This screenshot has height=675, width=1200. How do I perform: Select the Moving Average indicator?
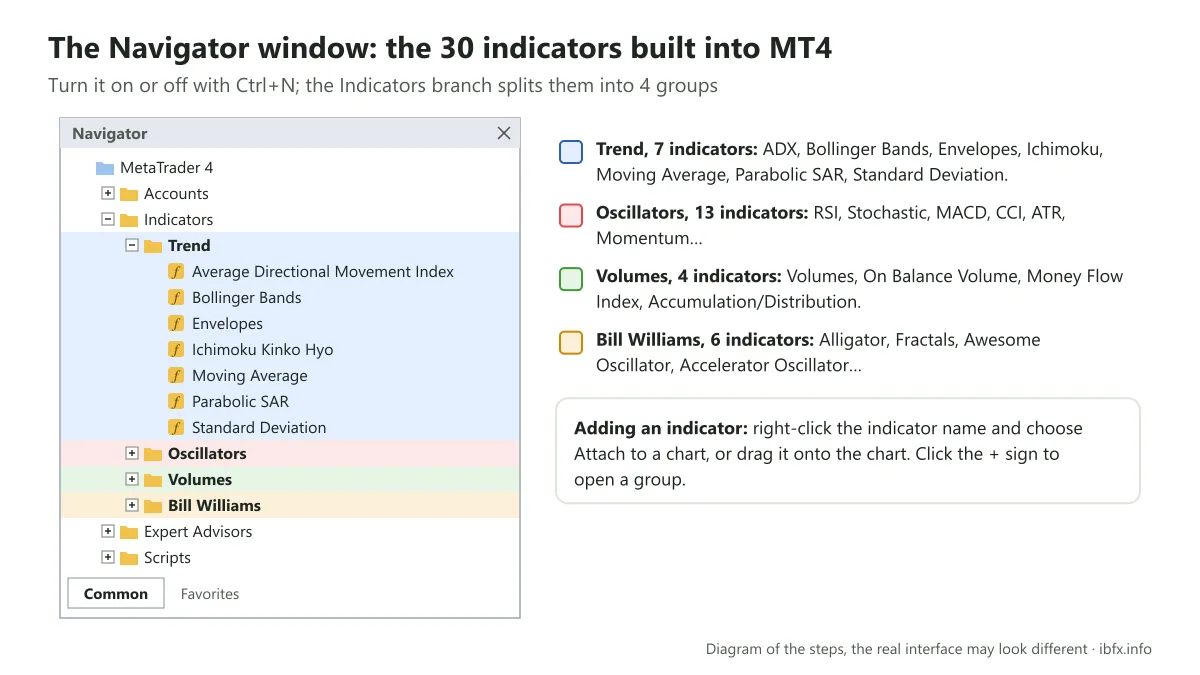[249, 376]
